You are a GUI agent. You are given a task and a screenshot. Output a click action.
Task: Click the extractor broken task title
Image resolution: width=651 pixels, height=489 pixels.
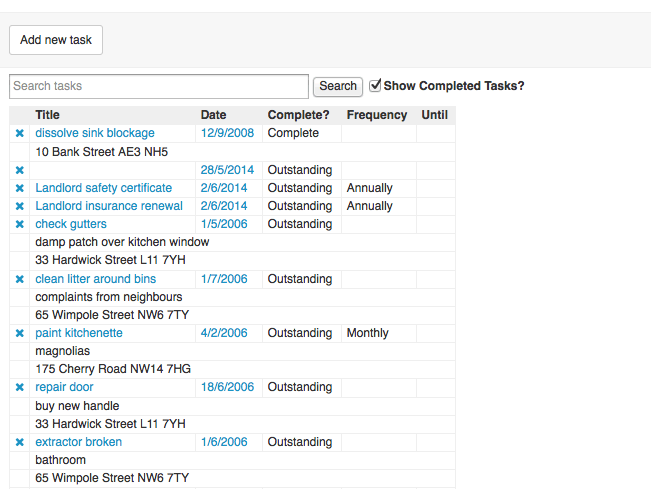pos(78,442)
